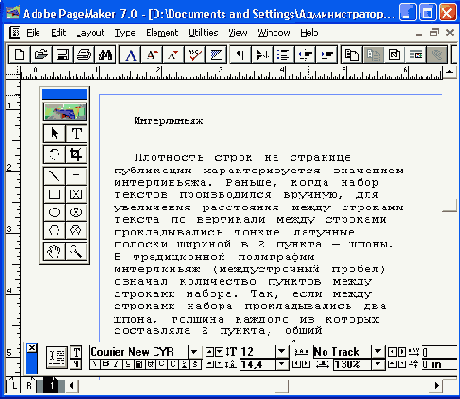This screenshot has height=399, width=460.
Task: Select the Ellipse Frame tool
Action: pyautogui.click(x=76, y=212)
